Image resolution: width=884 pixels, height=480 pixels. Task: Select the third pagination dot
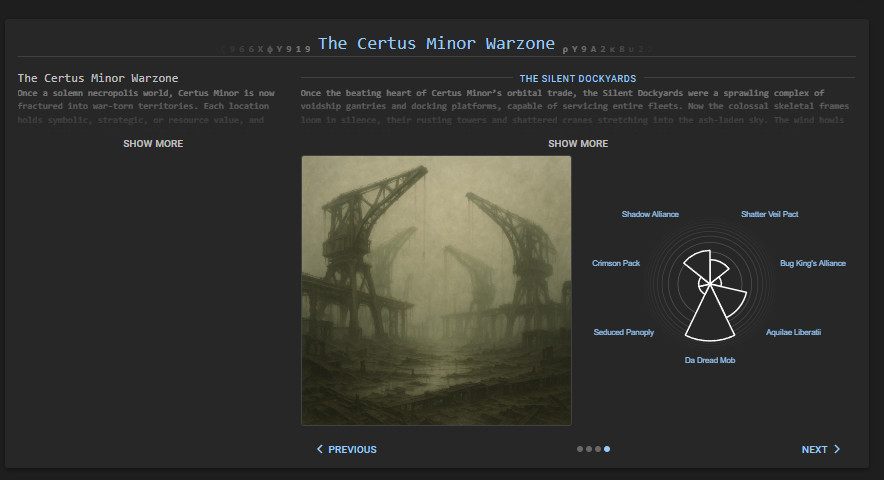[598, 449]
